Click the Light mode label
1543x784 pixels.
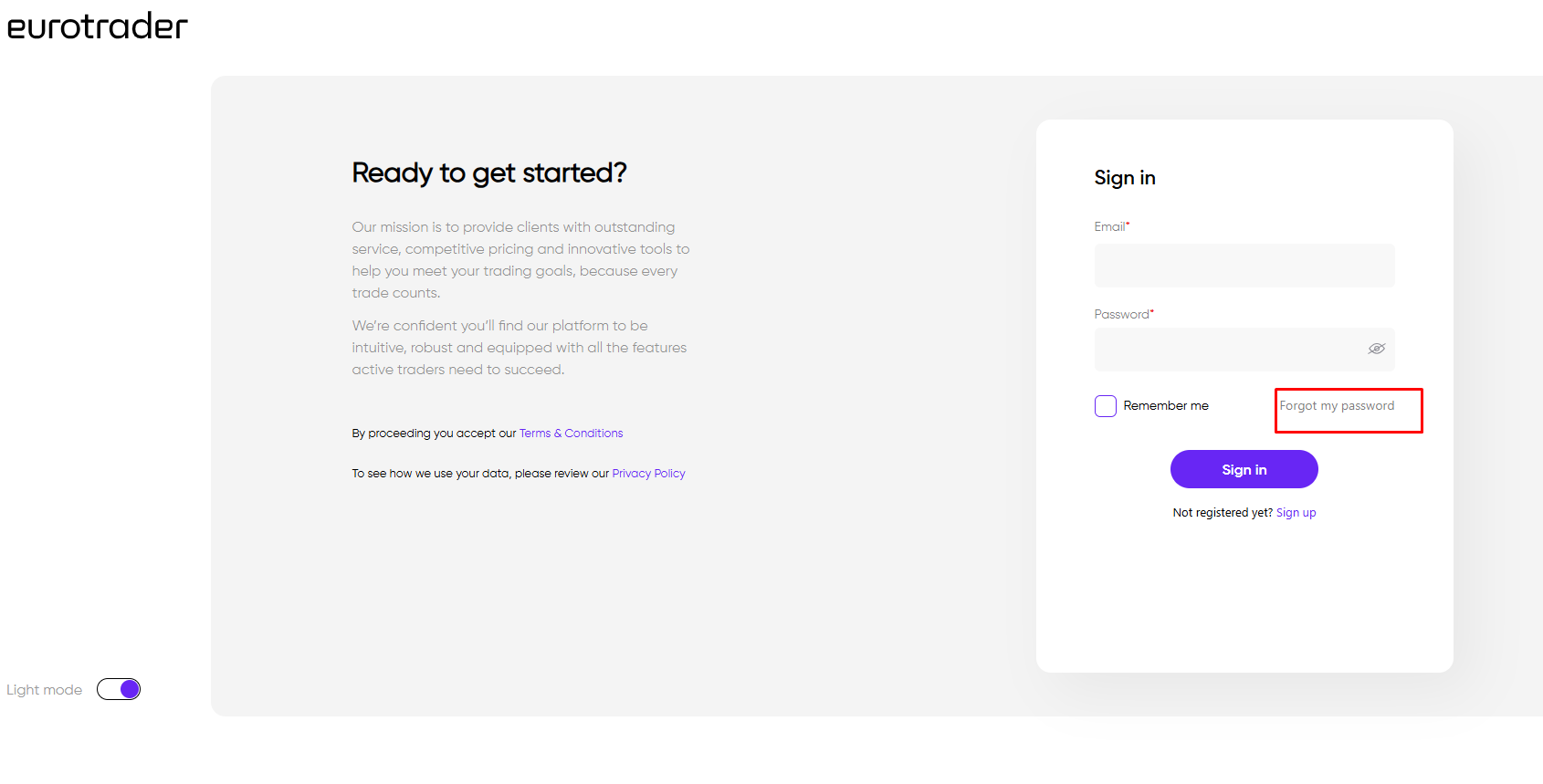pos(45,690)
